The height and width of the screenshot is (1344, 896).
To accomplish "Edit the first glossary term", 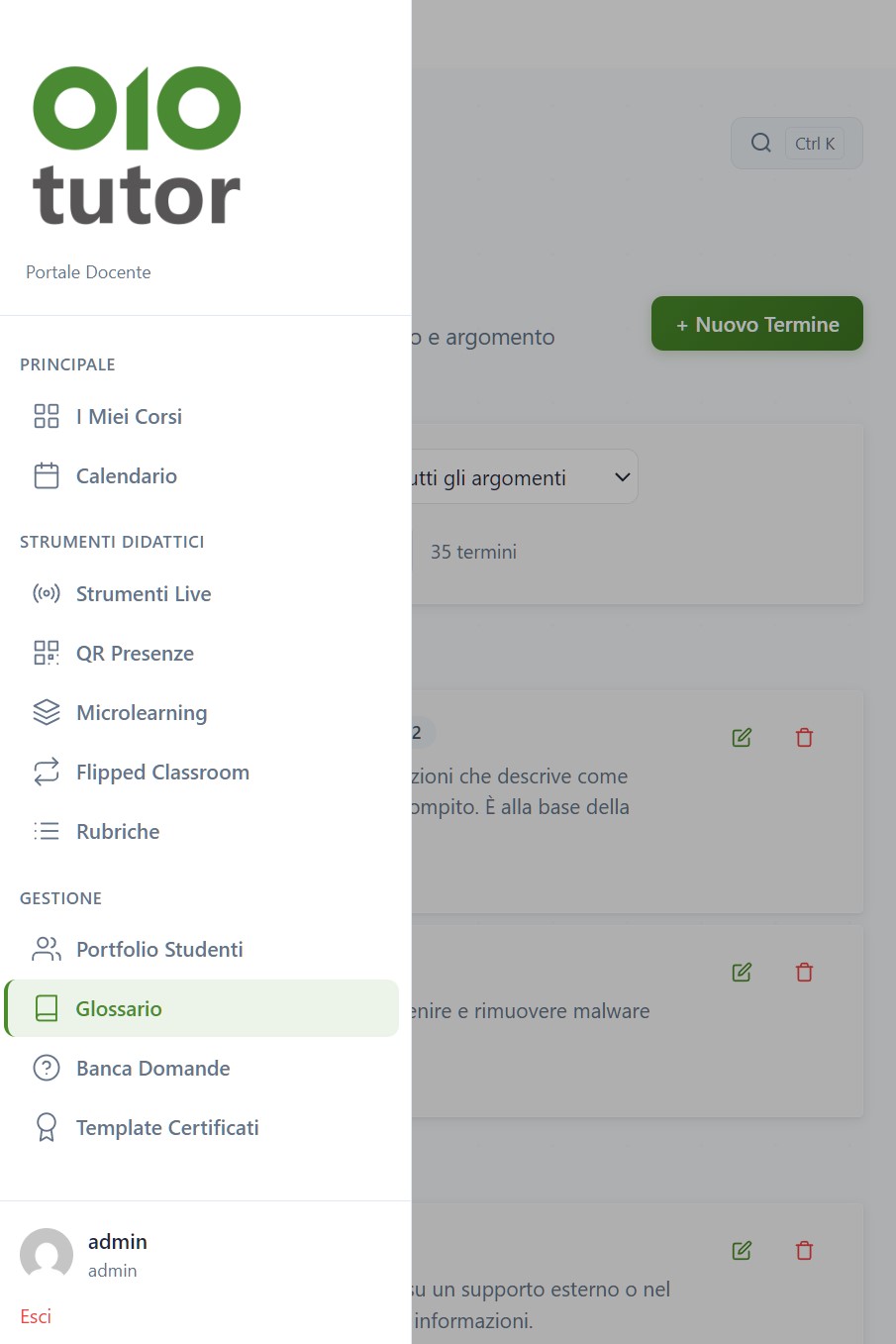I will tap(742, 737).
